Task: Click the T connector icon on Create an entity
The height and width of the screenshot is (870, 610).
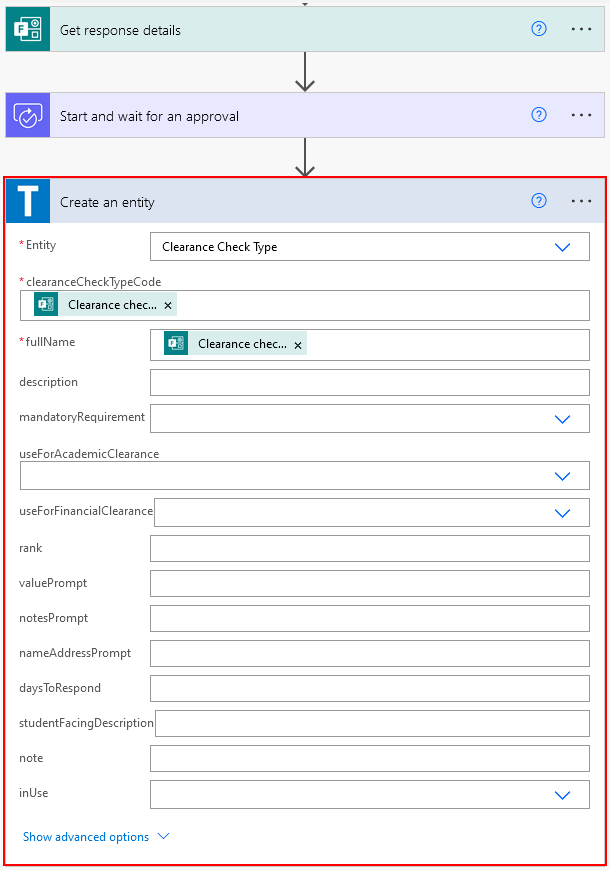Action: point(28,201)
